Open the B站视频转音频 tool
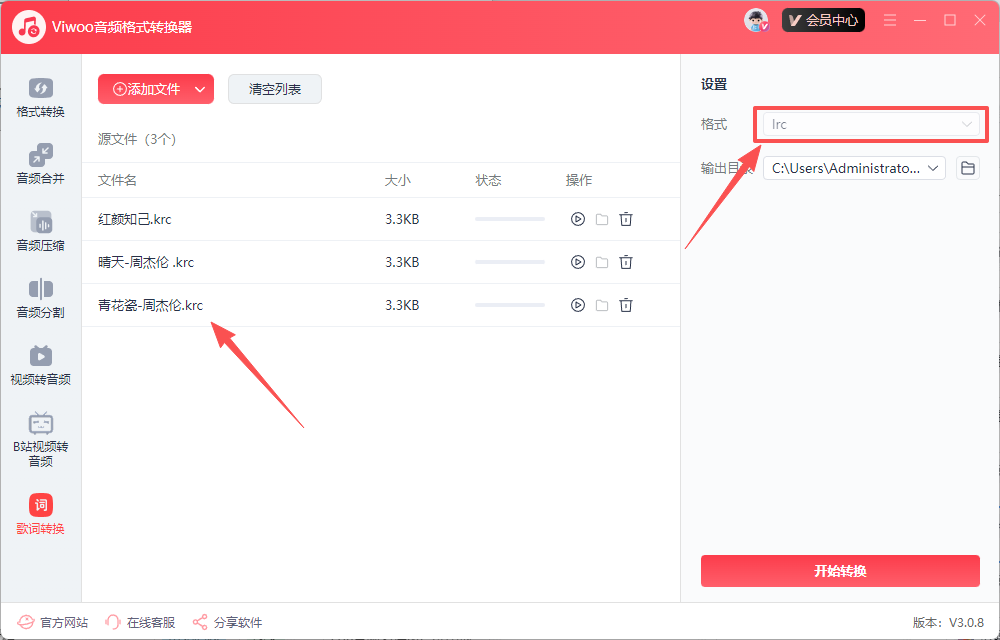 click(x=40, y=440)
